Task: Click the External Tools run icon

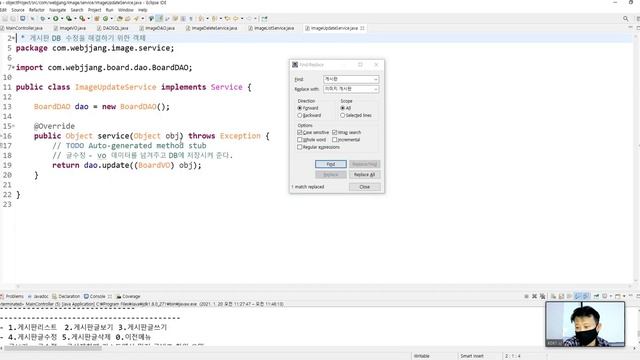Action: 82,18
